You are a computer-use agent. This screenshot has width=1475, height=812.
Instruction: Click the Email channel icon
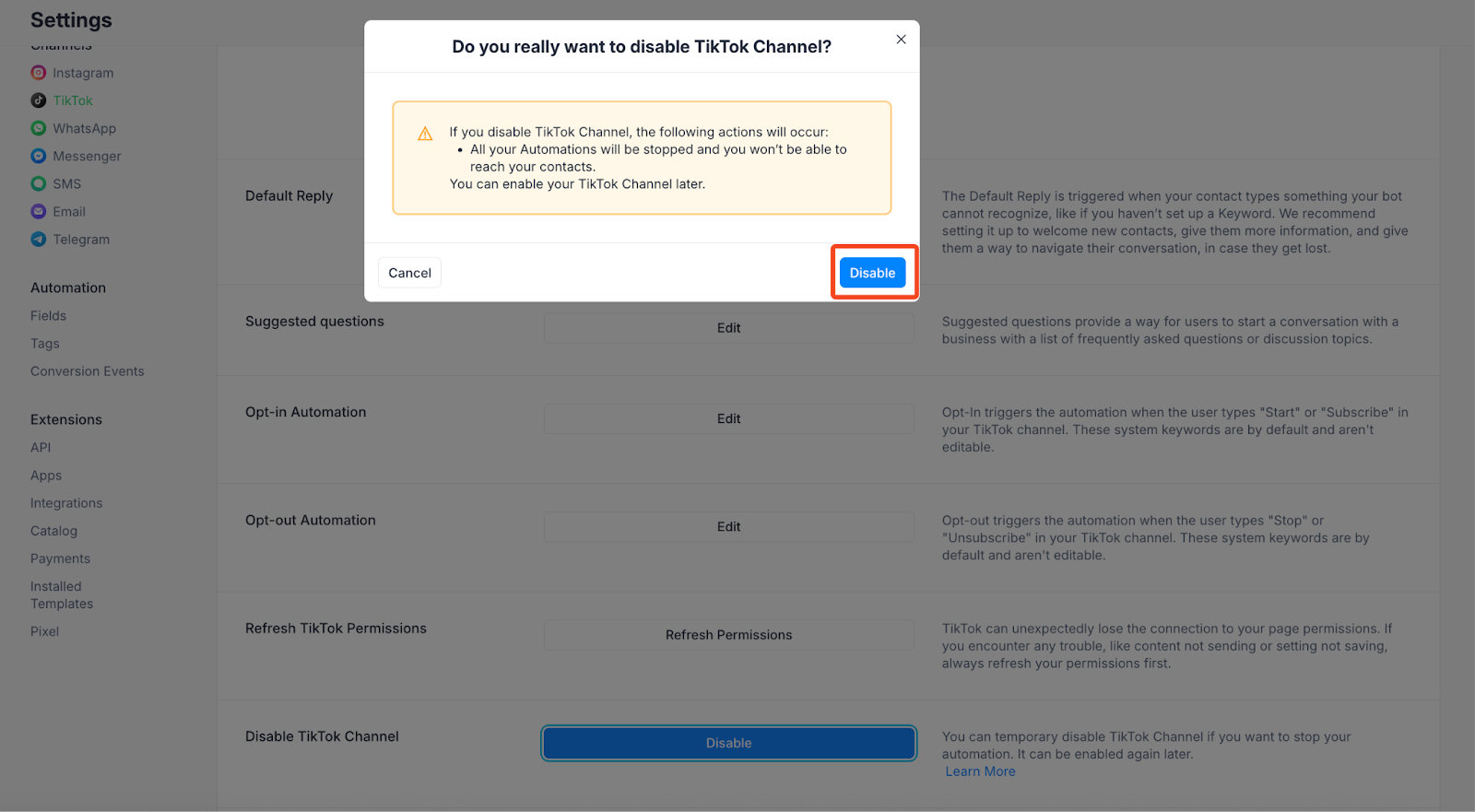38,211
